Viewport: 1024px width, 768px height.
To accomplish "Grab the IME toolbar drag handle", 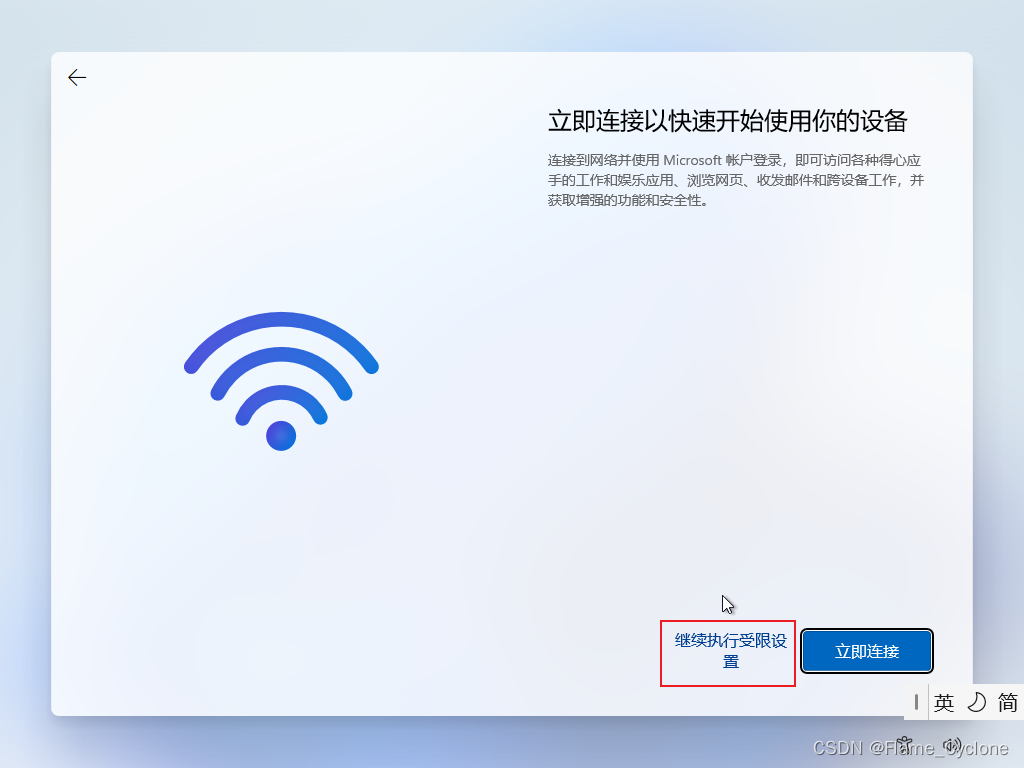I will pyautogui.click(x=916, y=702).
